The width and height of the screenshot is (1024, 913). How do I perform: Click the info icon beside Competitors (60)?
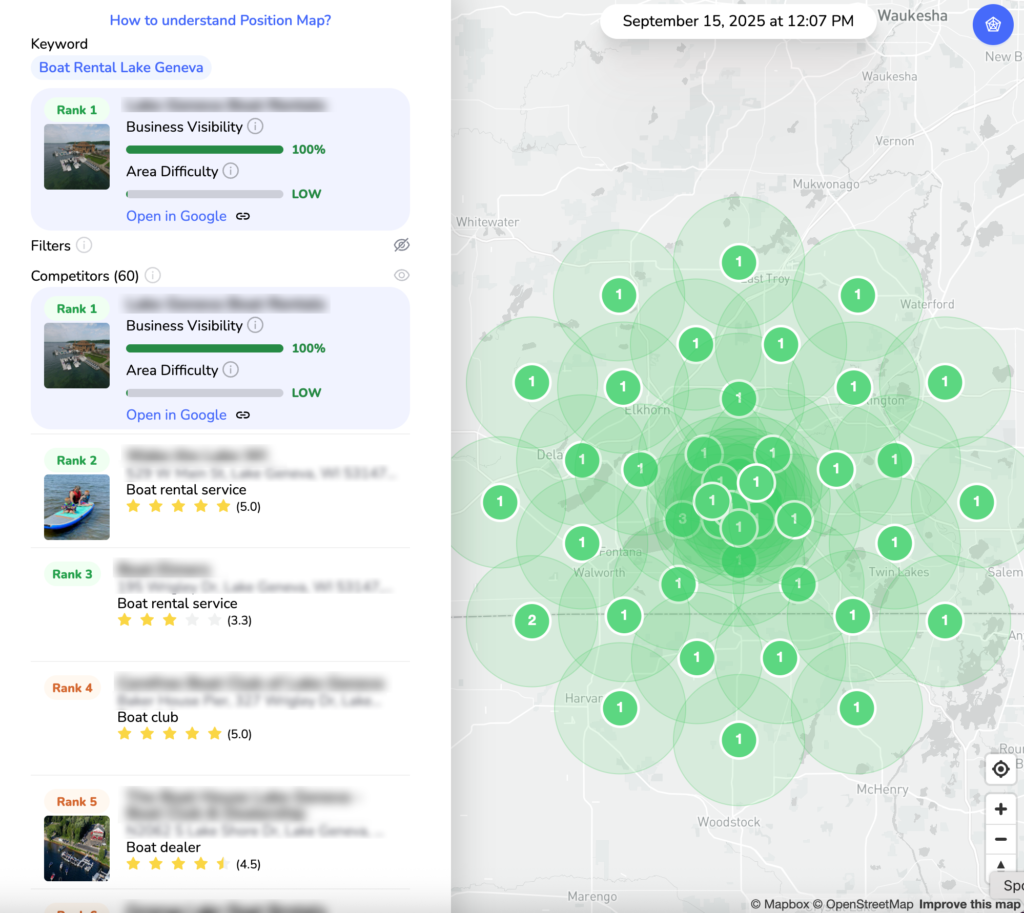coord(153,275)
